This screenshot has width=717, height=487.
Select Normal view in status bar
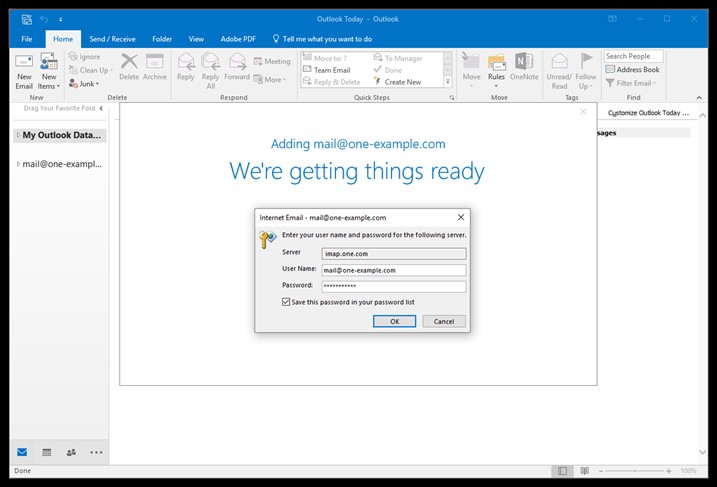(562, 471)
